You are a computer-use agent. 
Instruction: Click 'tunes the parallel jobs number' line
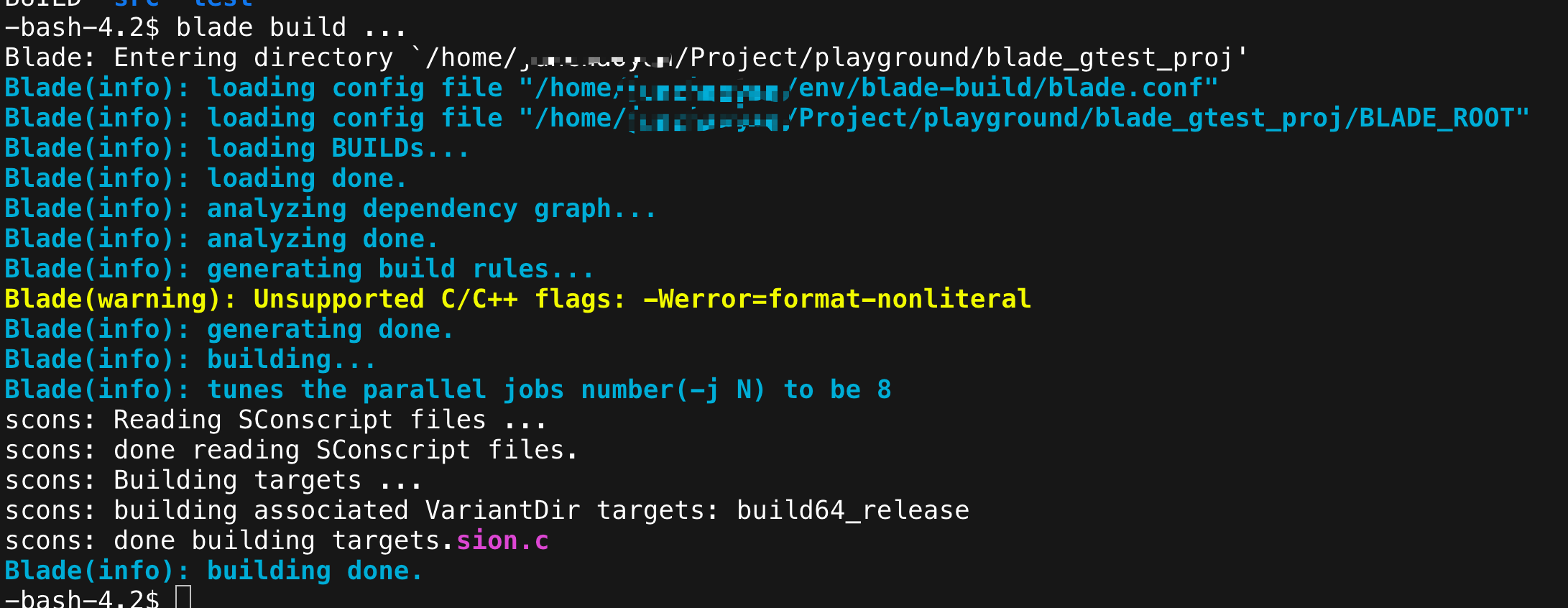point(448,390)
